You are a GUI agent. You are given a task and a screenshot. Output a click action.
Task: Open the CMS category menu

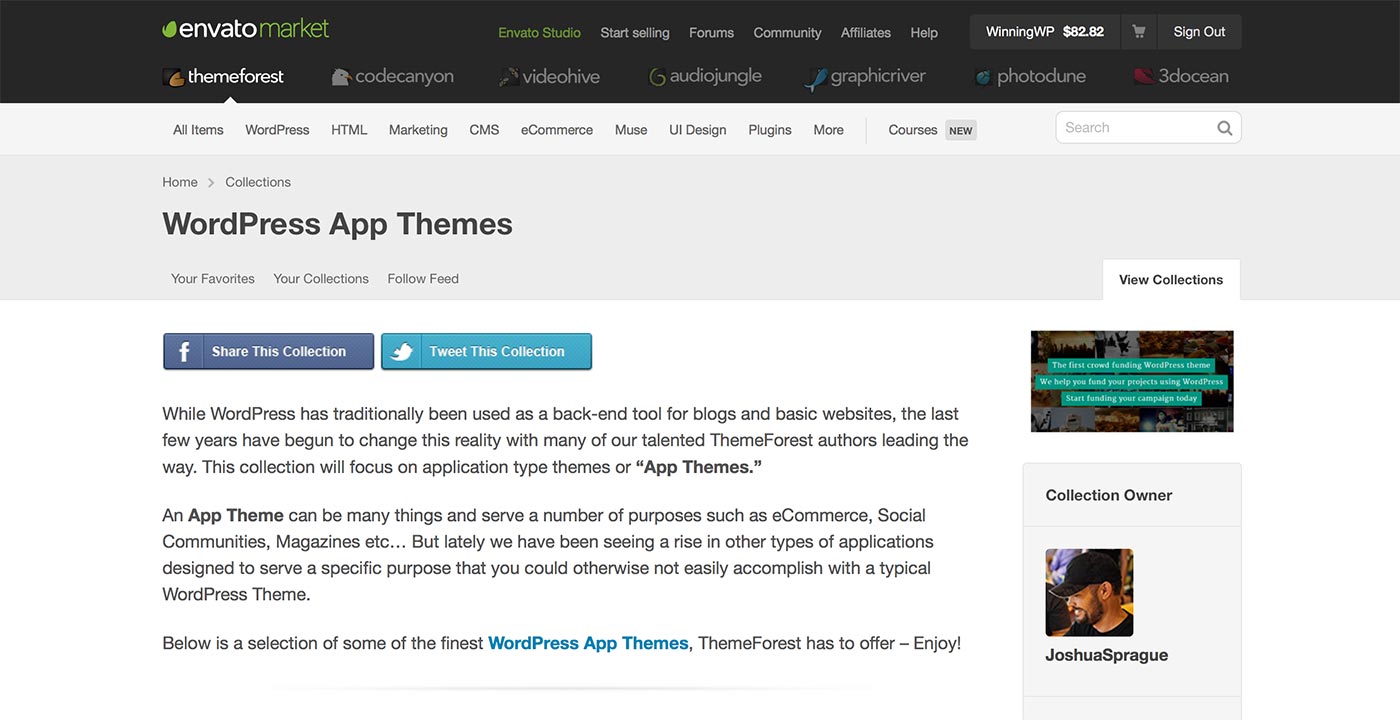click(x=484, y=130)
